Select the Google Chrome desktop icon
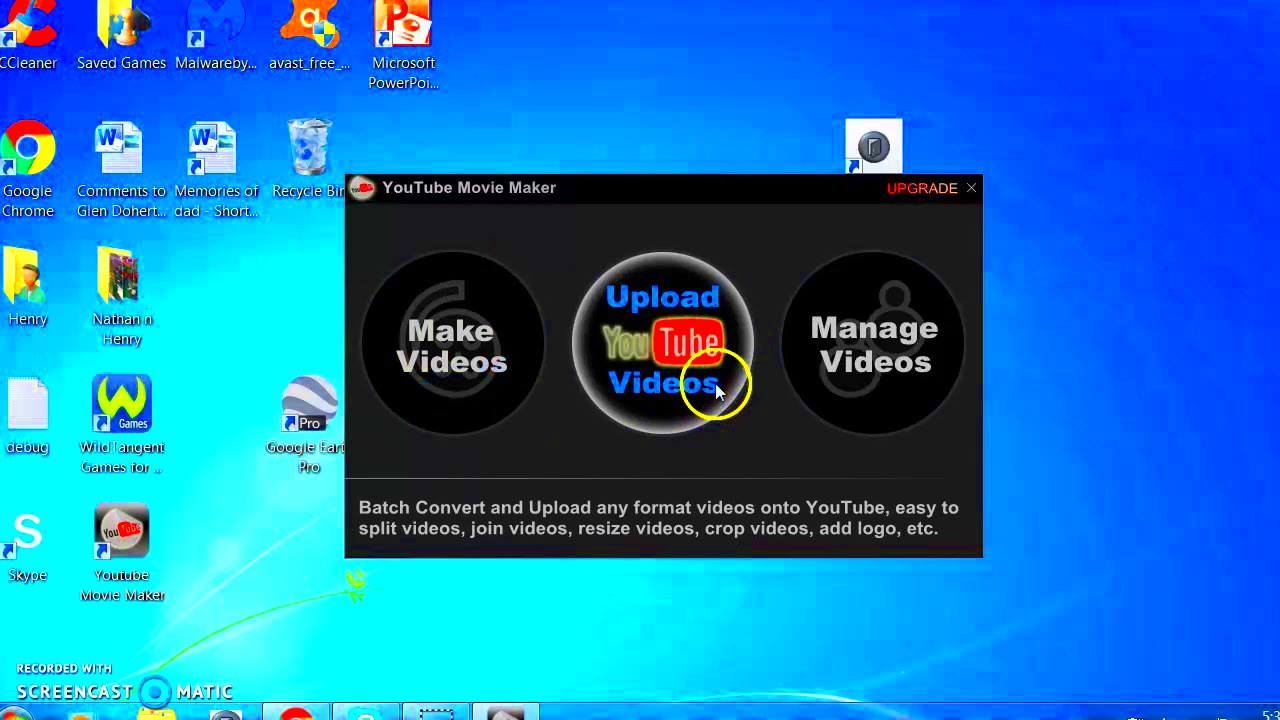1280x720 pixels. tap(28, 170)
